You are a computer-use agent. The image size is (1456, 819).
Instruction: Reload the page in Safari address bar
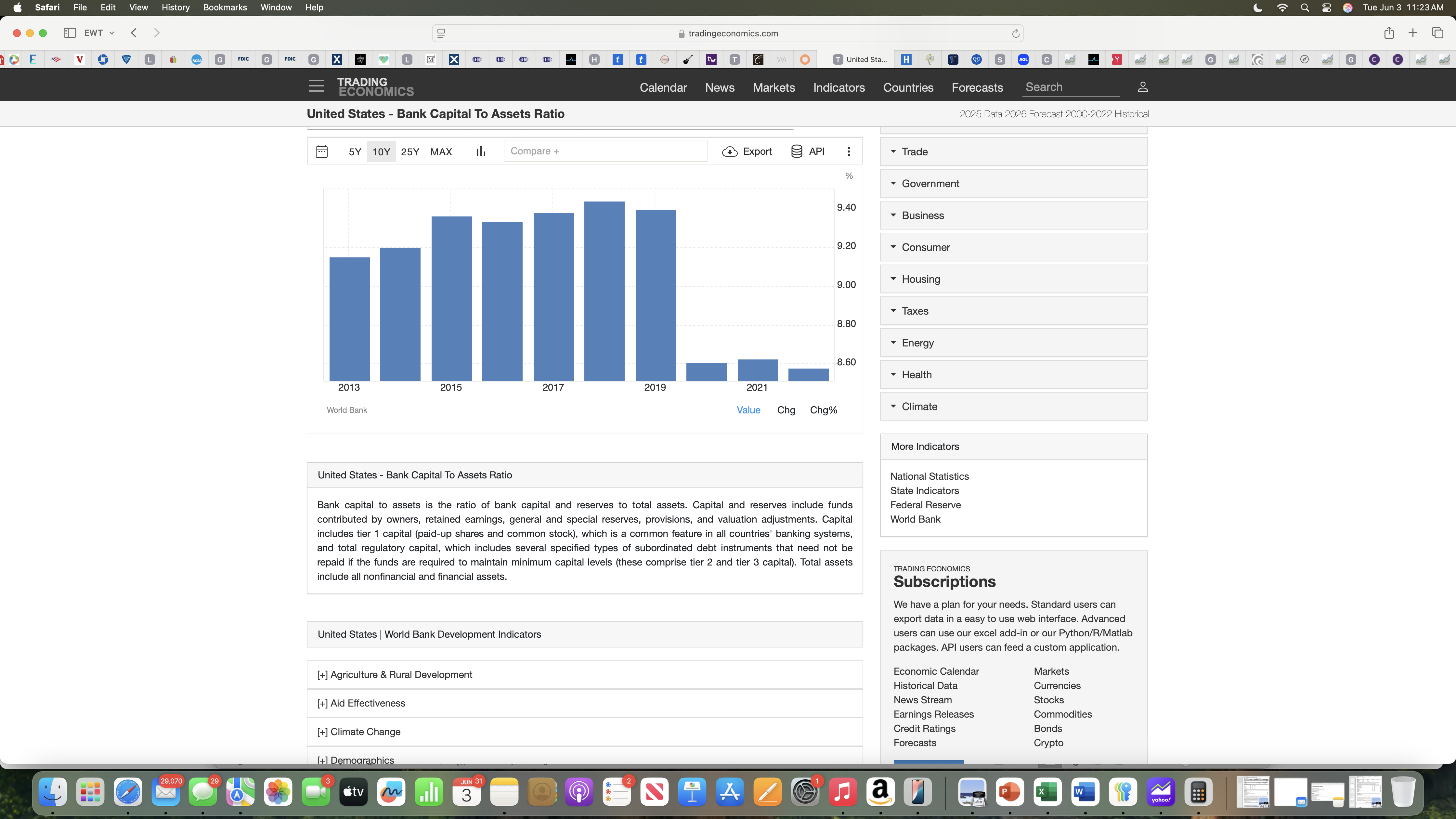(1015, 33)
